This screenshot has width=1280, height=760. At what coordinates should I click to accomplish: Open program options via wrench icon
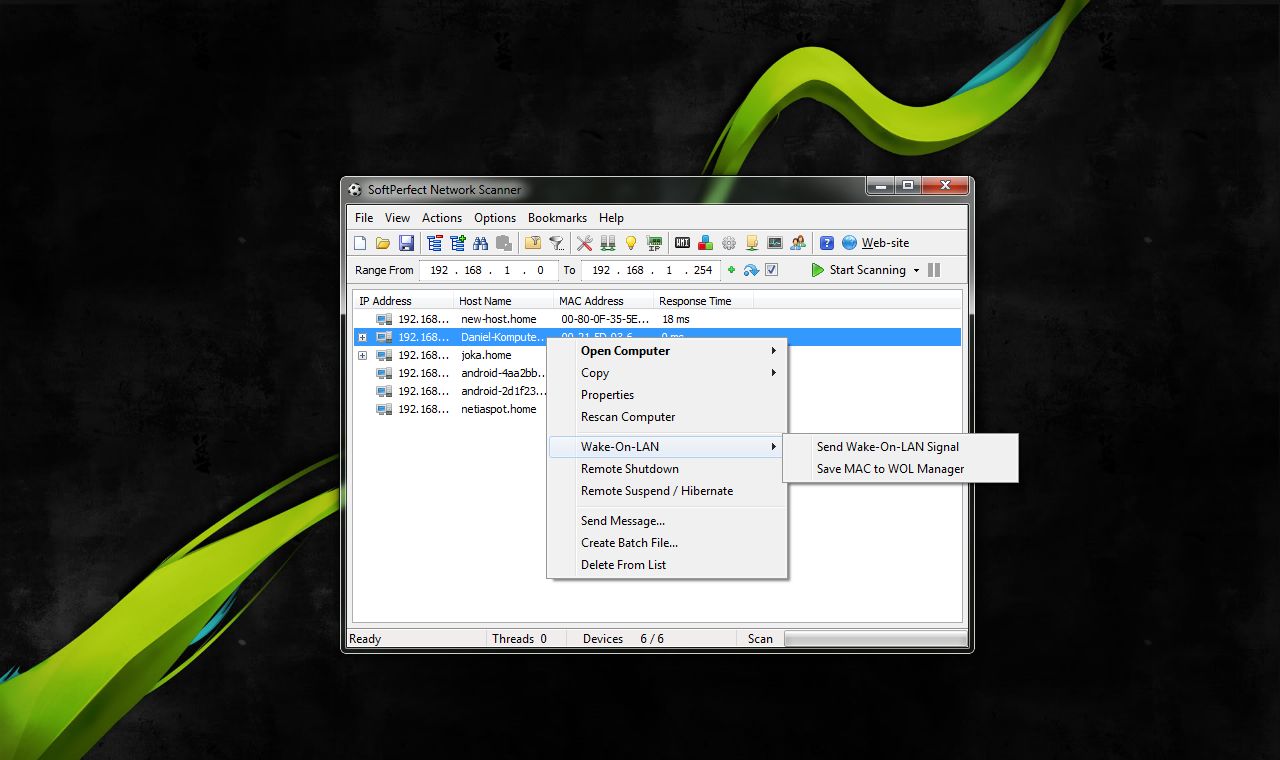tap(584, 243)
